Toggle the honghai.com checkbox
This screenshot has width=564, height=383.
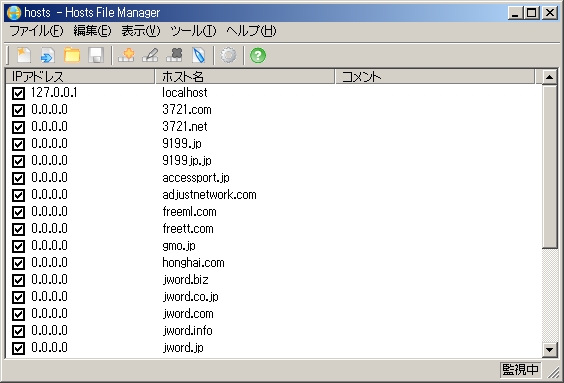[18, 263]
